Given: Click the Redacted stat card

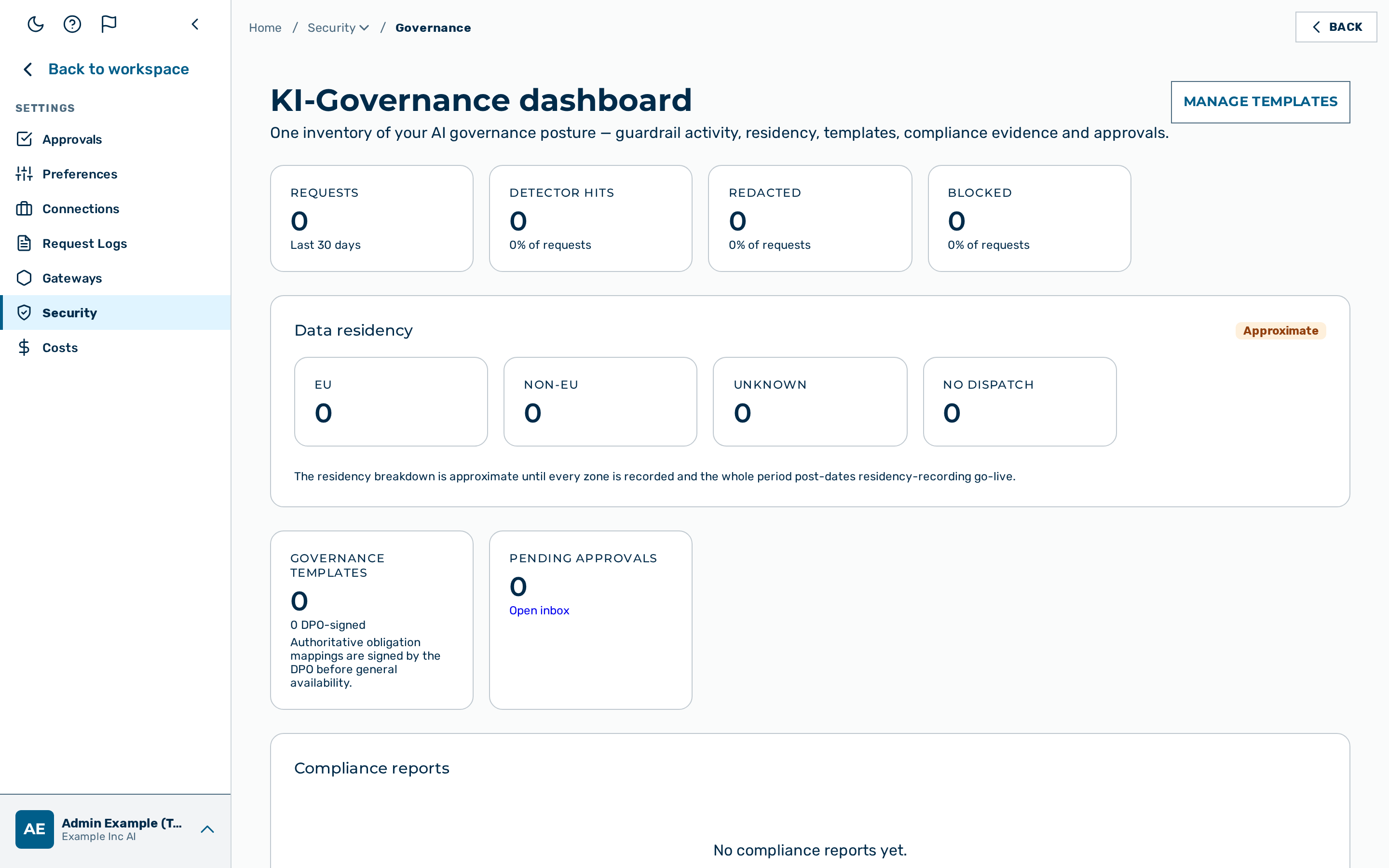Looking at the screenshot, I should coord(810,218).
